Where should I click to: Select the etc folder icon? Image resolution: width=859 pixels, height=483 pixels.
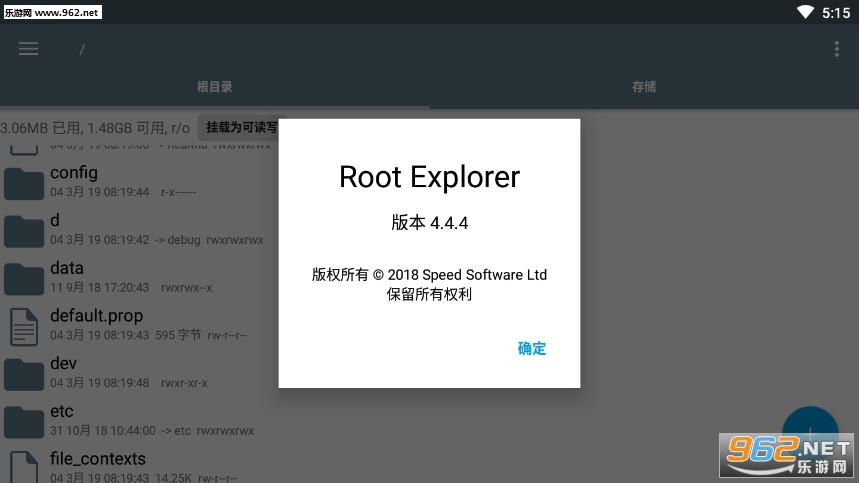pos(24,422)
